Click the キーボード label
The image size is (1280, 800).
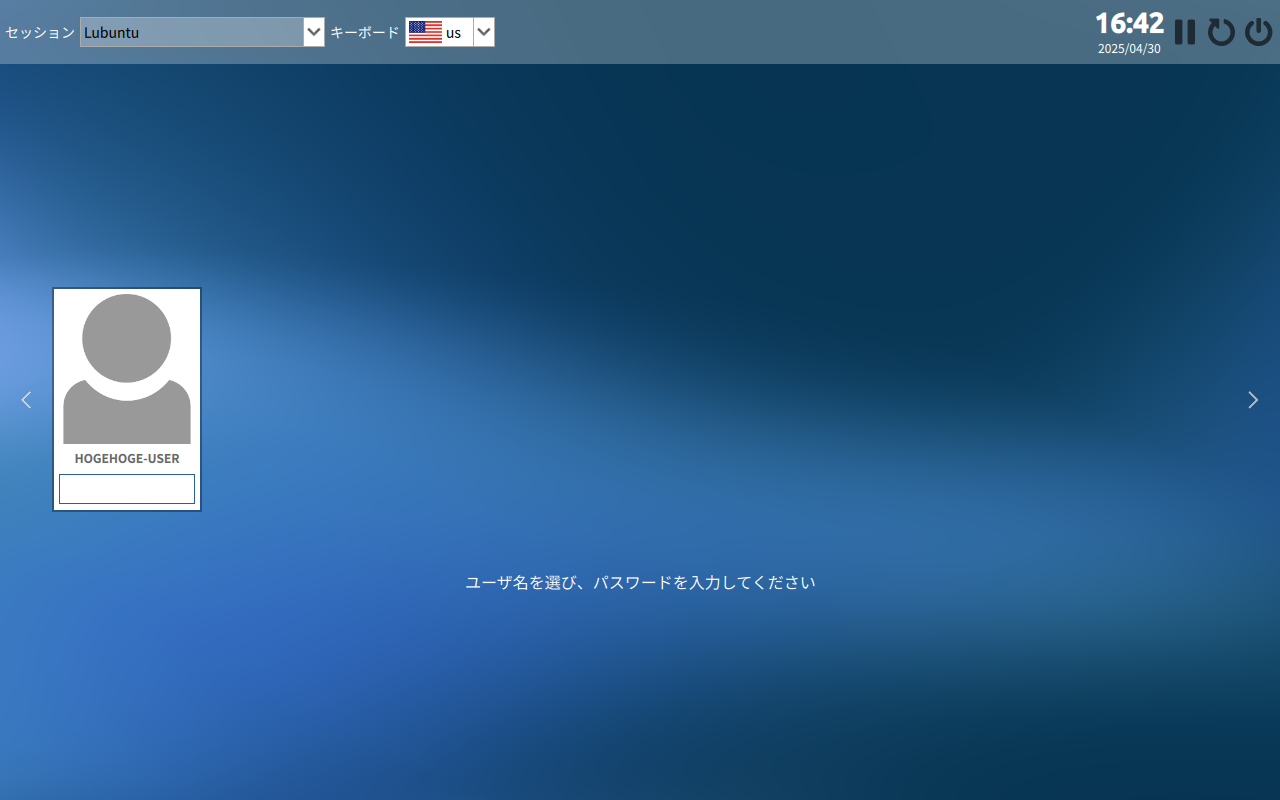coord(365,32)
